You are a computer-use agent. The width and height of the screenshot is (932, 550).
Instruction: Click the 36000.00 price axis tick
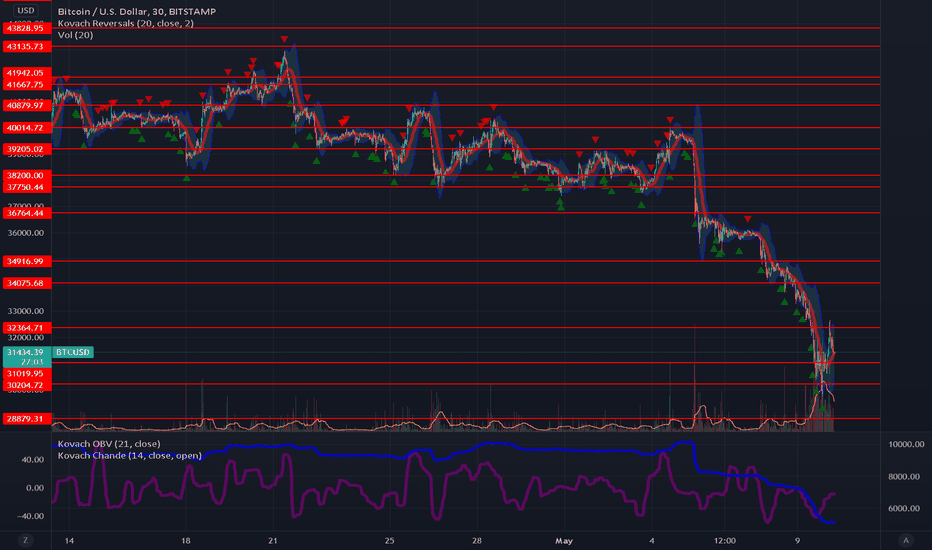click(26, 232)
